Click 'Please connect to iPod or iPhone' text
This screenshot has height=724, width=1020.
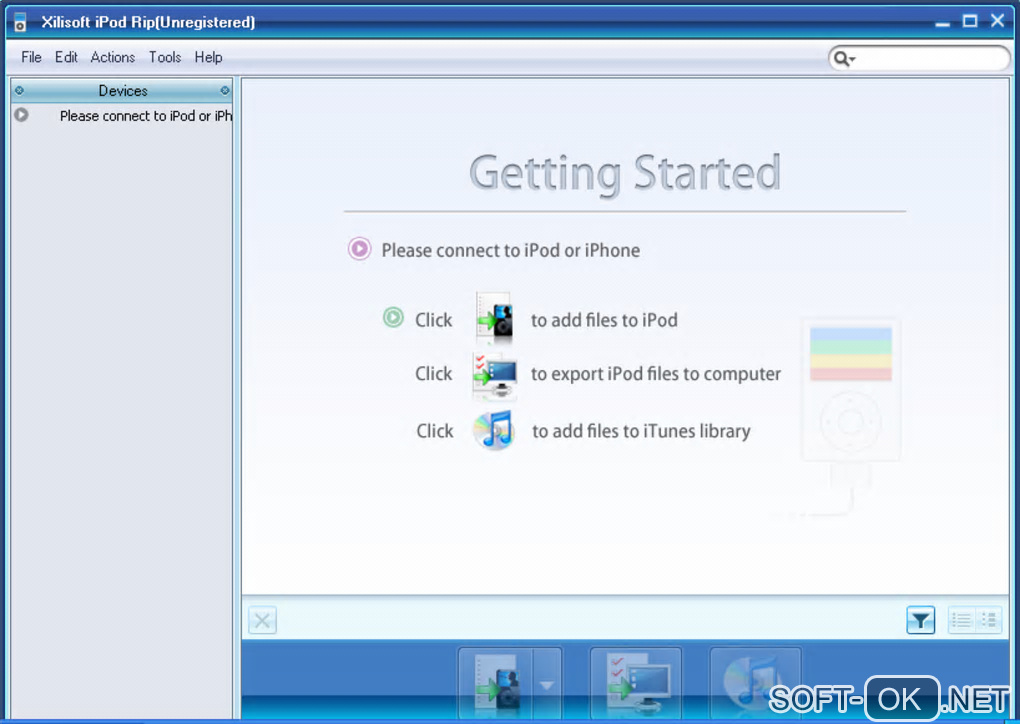pos(511,250)
